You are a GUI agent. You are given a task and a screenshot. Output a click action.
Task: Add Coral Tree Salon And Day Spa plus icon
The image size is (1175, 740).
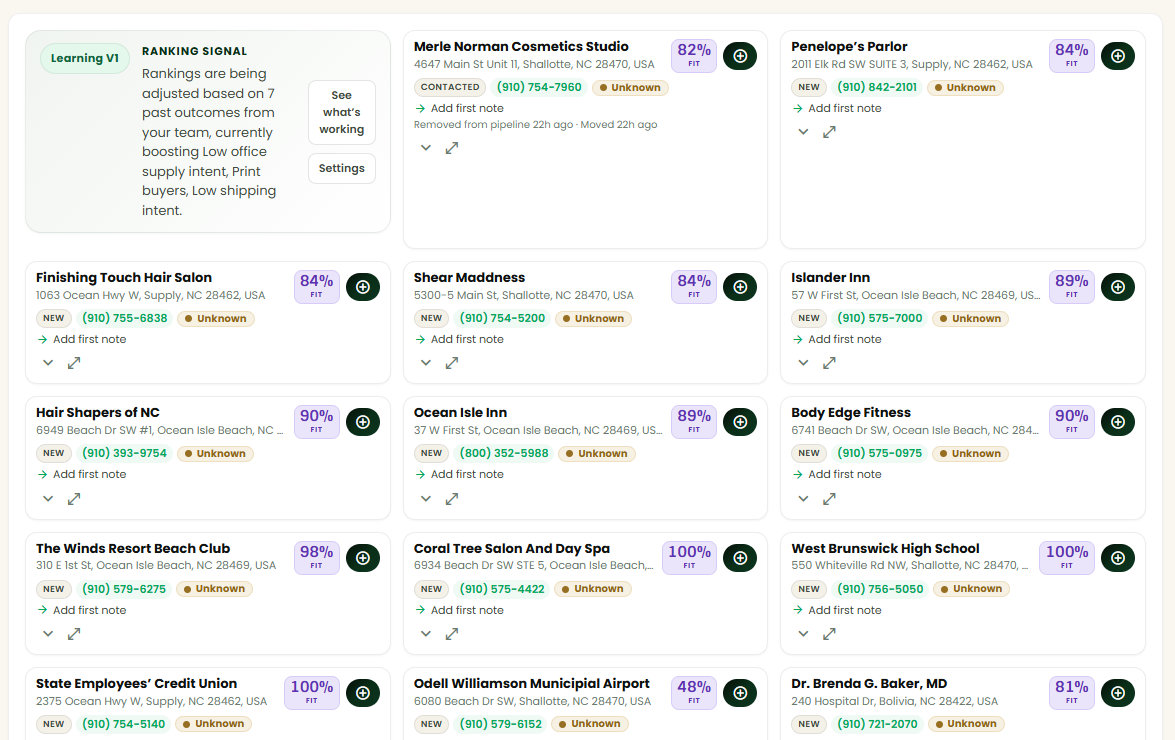click(x=740, y=558)
